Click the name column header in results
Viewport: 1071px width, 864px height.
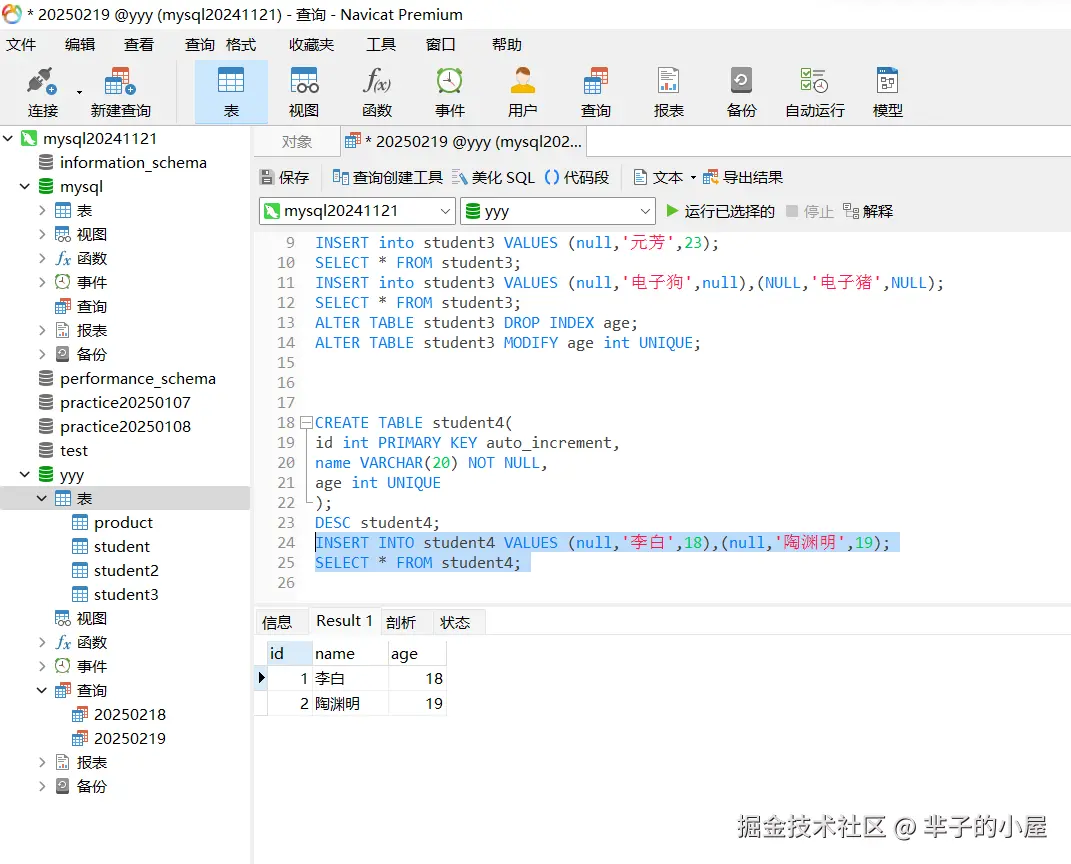[350, 654]
